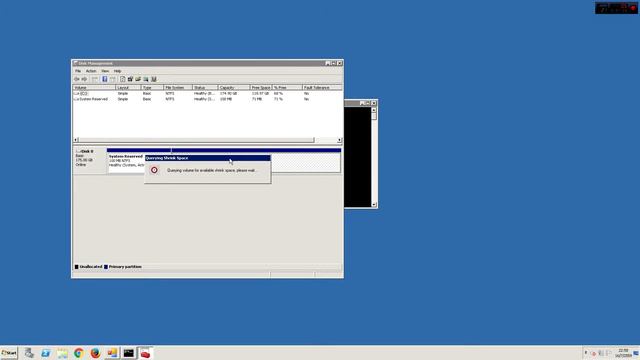This screenshot has height=360, width=640.
Task: Sort by Status column header
Action: click(x=205, y=88)
